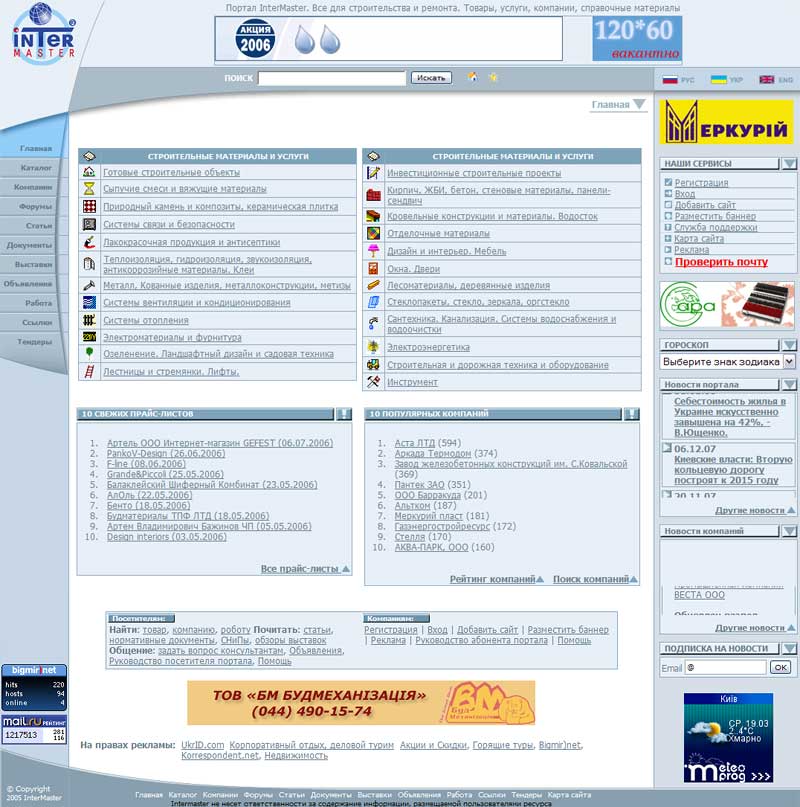The image size is (800, 807).
Task: Click the crossed tools icon for Инструмент
Action: (373, 382)
